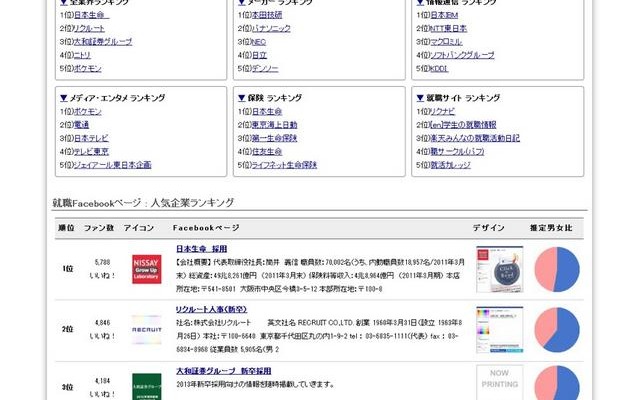The height and width of the screenshot is (400, 640).
Task: Expand the 就職サイト ランキング triangle
Action: tap(420, 98)
